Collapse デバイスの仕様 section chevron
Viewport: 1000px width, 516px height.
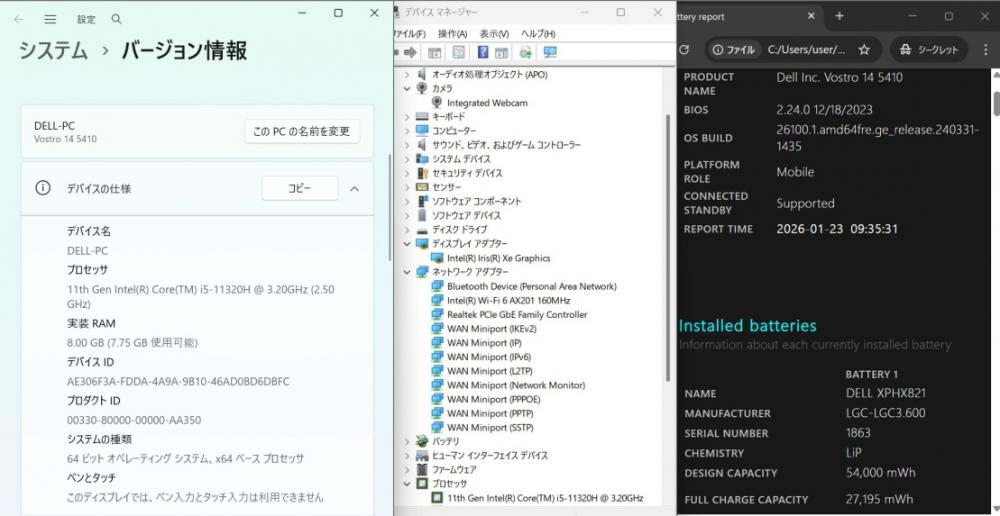(x=355, y=189)
